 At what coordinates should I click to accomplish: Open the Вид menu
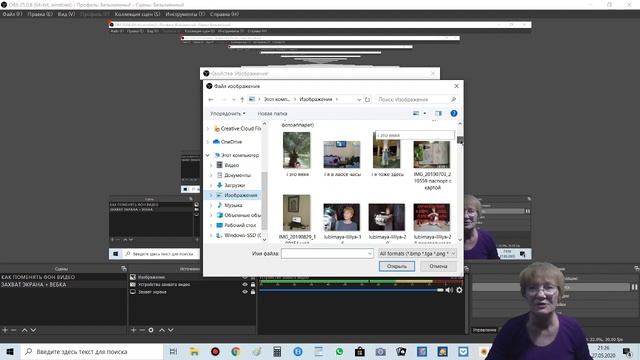click(x=66, y=14)
